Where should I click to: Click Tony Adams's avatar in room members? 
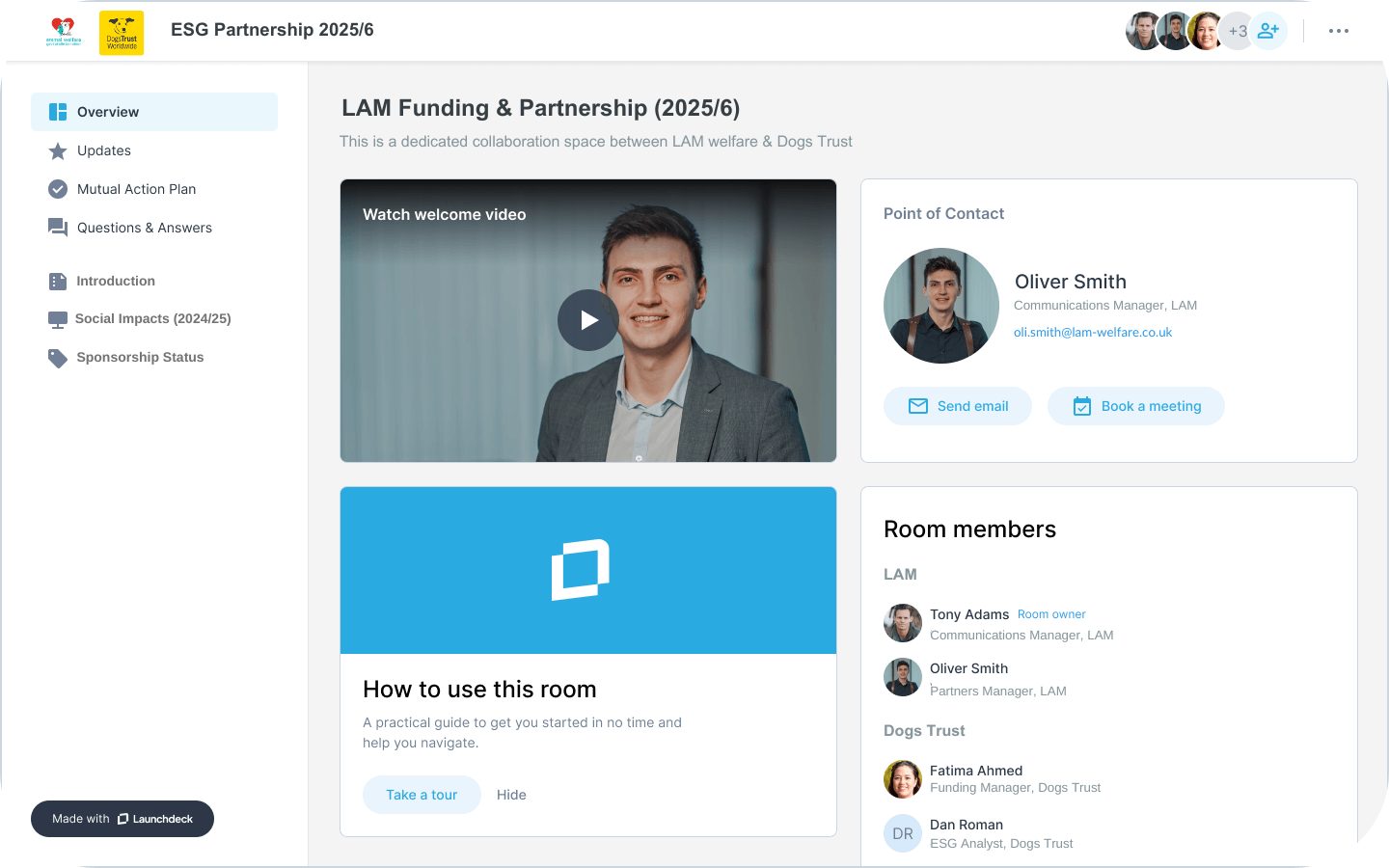click(903, 623)
